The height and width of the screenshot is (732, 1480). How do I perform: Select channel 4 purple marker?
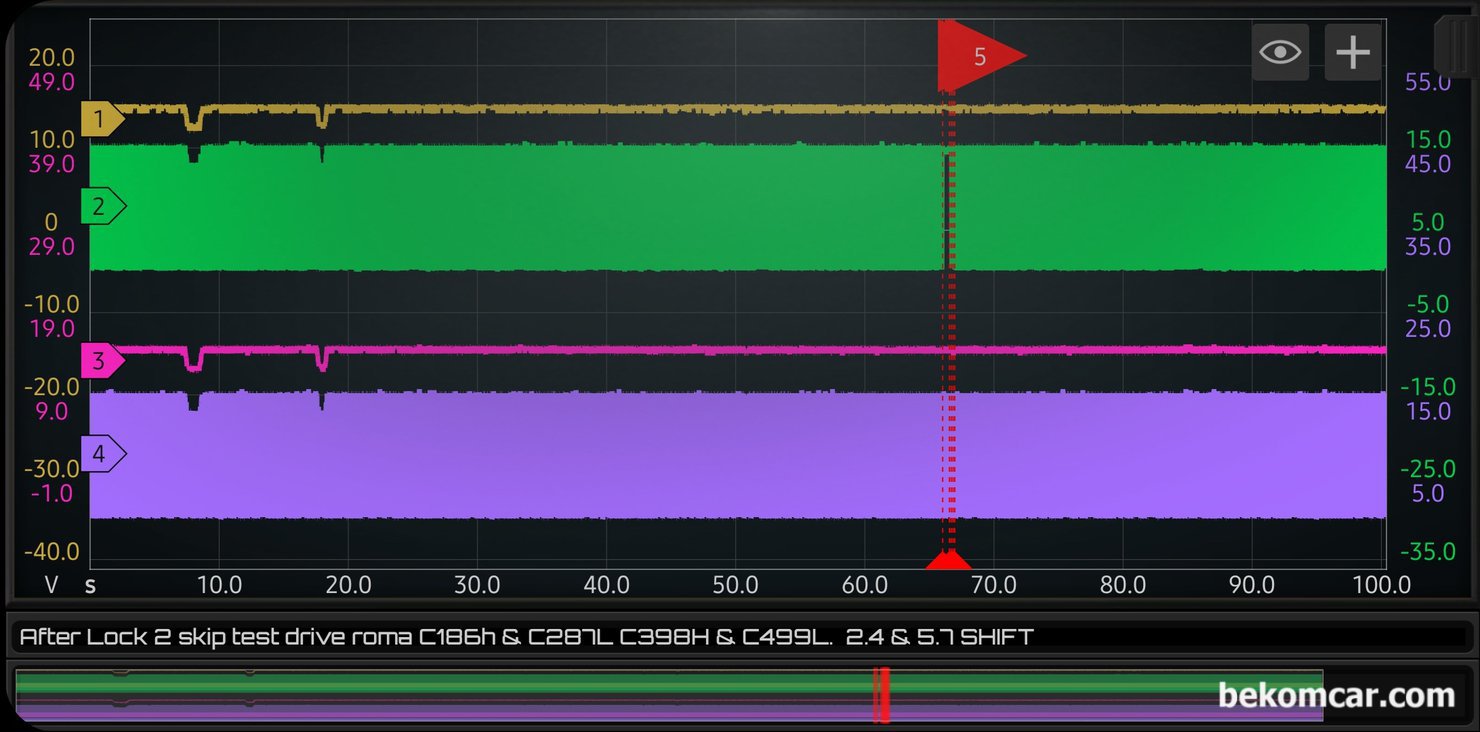pyautogui.click(x=104, y=454)
